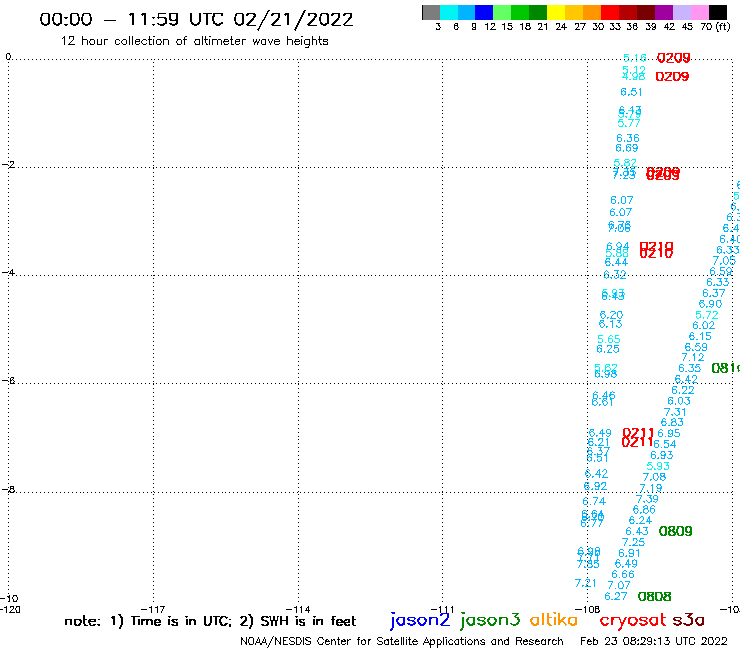Click the NOAA/NESDIS Center credit line
Image resolution: width=740 pixels, height=650 pixels.
point(402,642)
